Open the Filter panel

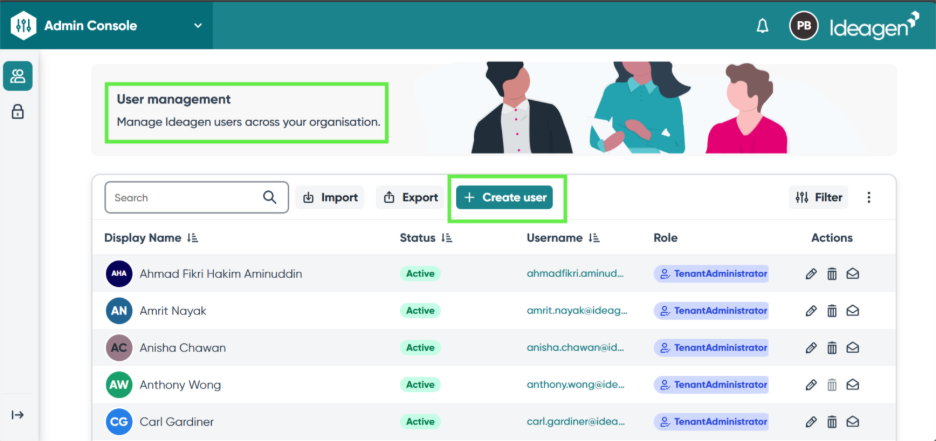(818, 198)
